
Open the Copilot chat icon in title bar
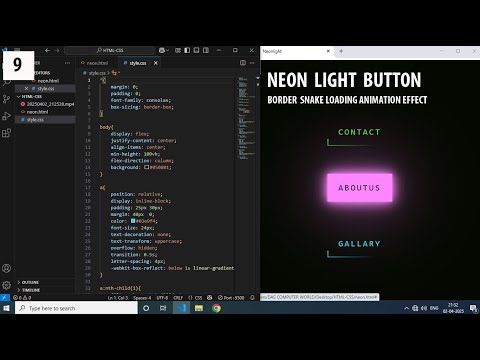162,50
